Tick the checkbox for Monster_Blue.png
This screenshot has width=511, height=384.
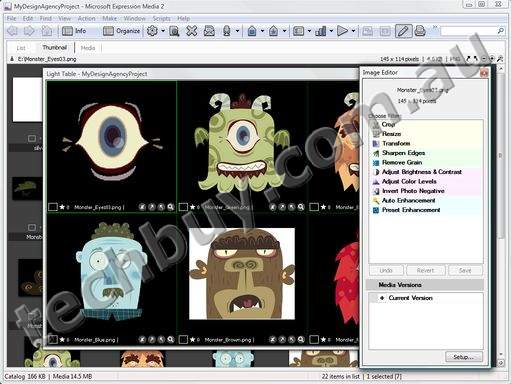click(53, 340)
